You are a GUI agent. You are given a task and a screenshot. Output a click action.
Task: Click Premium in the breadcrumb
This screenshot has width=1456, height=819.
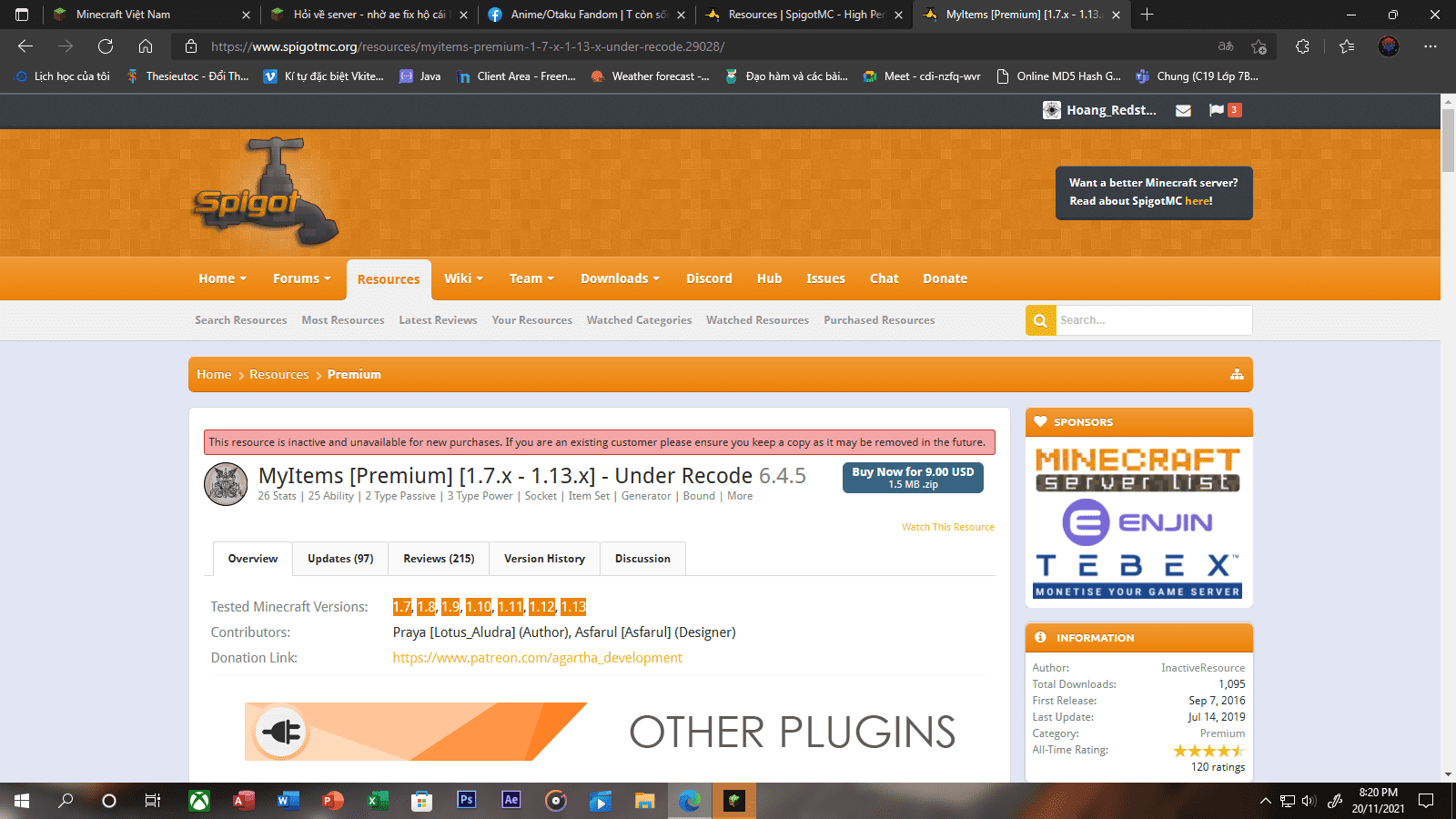(354, 374)
